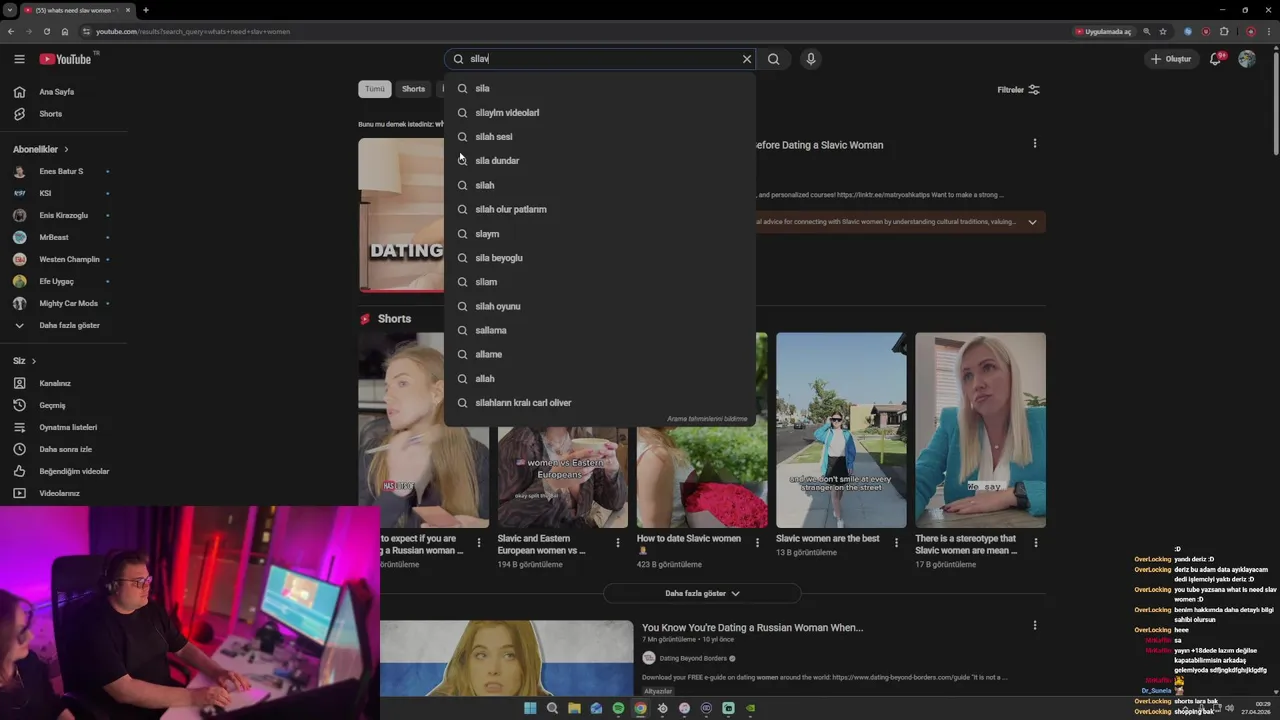Screen dimensions: 1280x720
Task: Choose suggestion 'sila dundar'
Action: point(600,161)
